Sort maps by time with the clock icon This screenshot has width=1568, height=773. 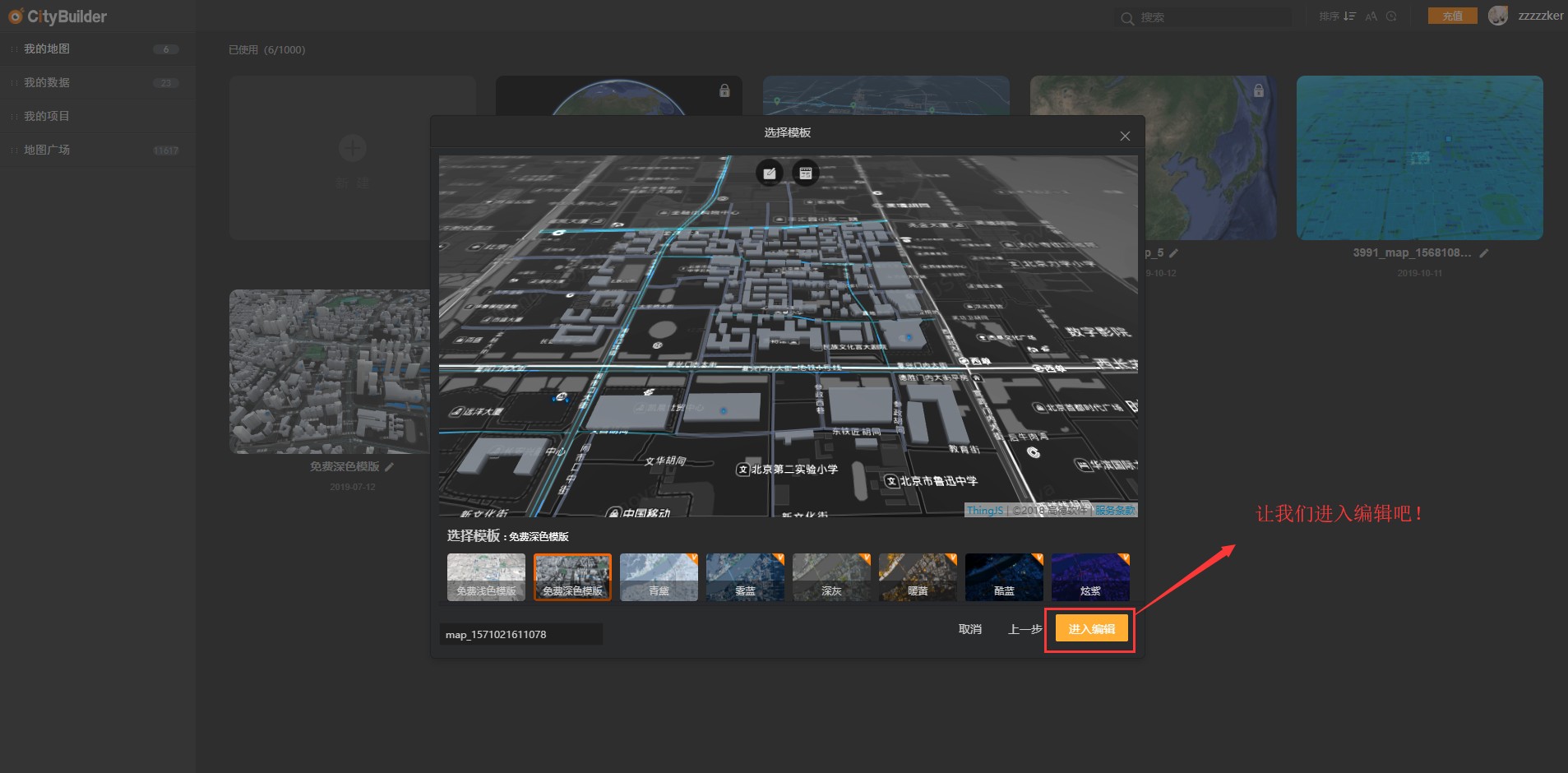pyautogui.click(x=1391, y=16)
